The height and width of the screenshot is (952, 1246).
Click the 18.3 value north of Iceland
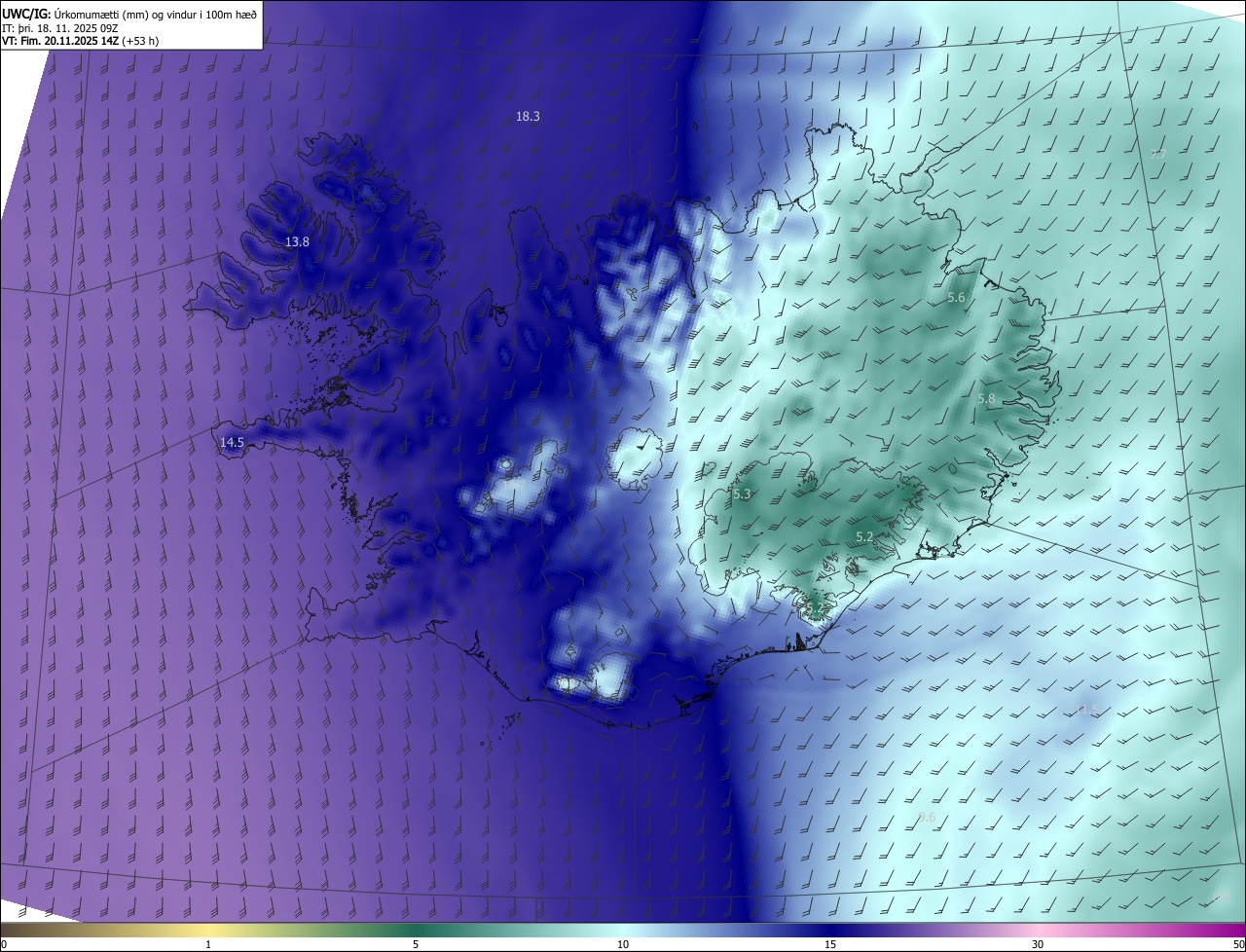pos(528,116)
